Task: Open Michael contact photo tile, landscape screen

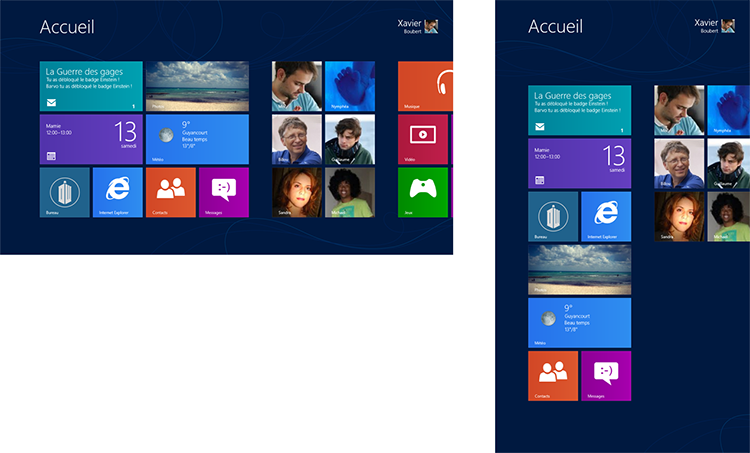Action: (x=350, y=192)
